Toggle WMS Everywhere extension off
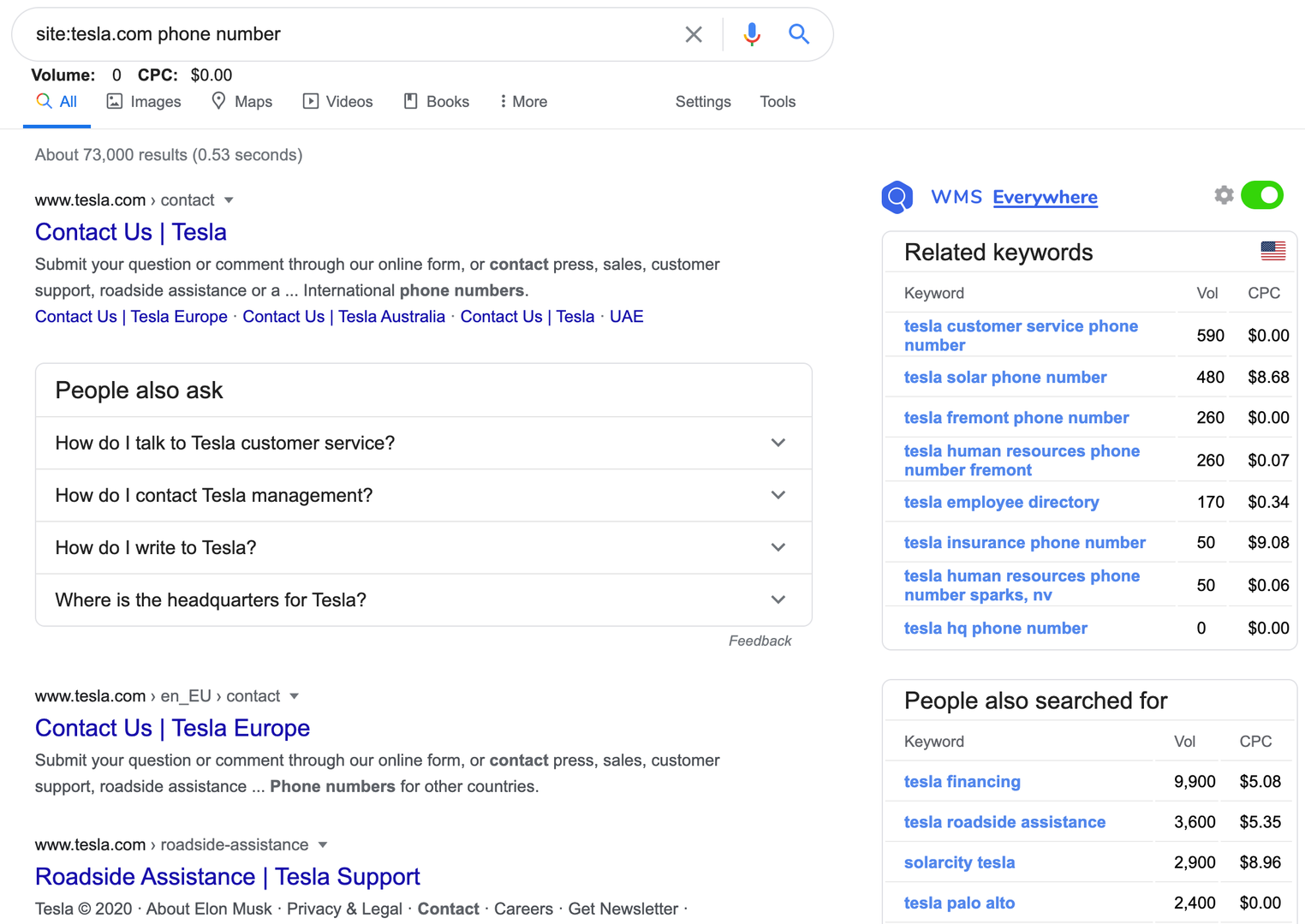Viewport: 1305px width, 924px height. click(x=1262, y=195)
